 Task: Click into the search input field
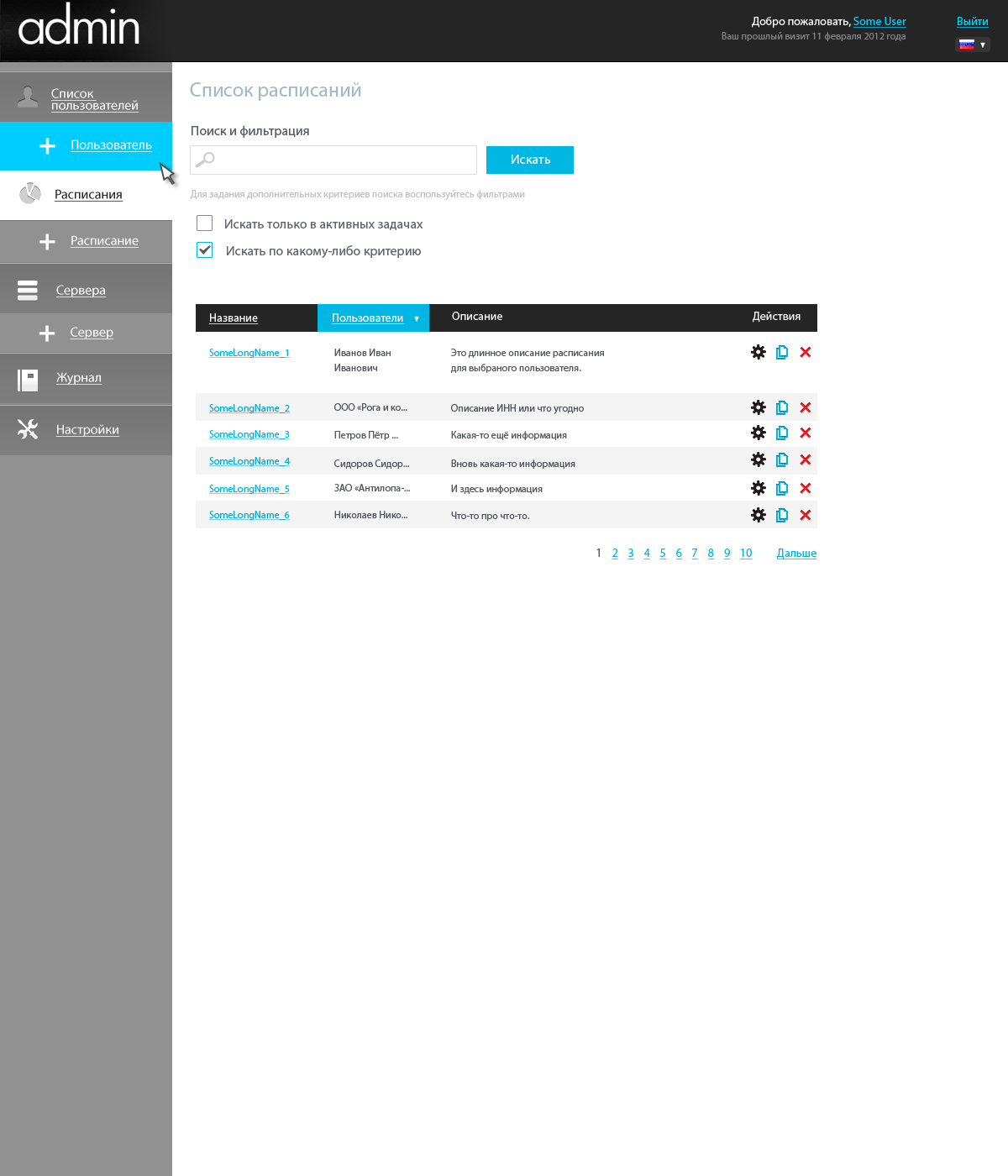point(333,160)
